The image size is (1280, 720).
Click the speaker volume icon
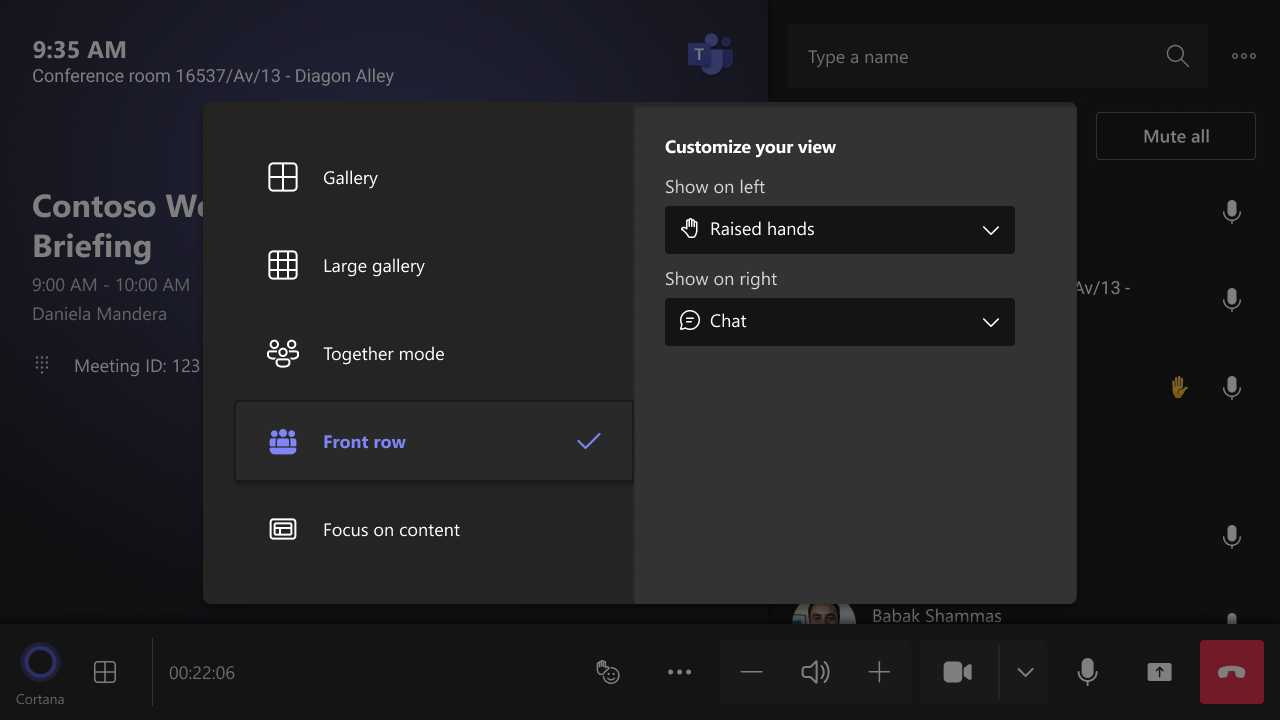pyautogui.click(x=815, y=672)
